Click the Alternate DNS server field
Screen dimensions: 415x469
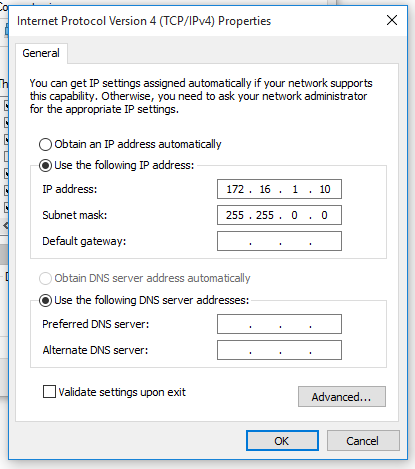click(279, 350)
